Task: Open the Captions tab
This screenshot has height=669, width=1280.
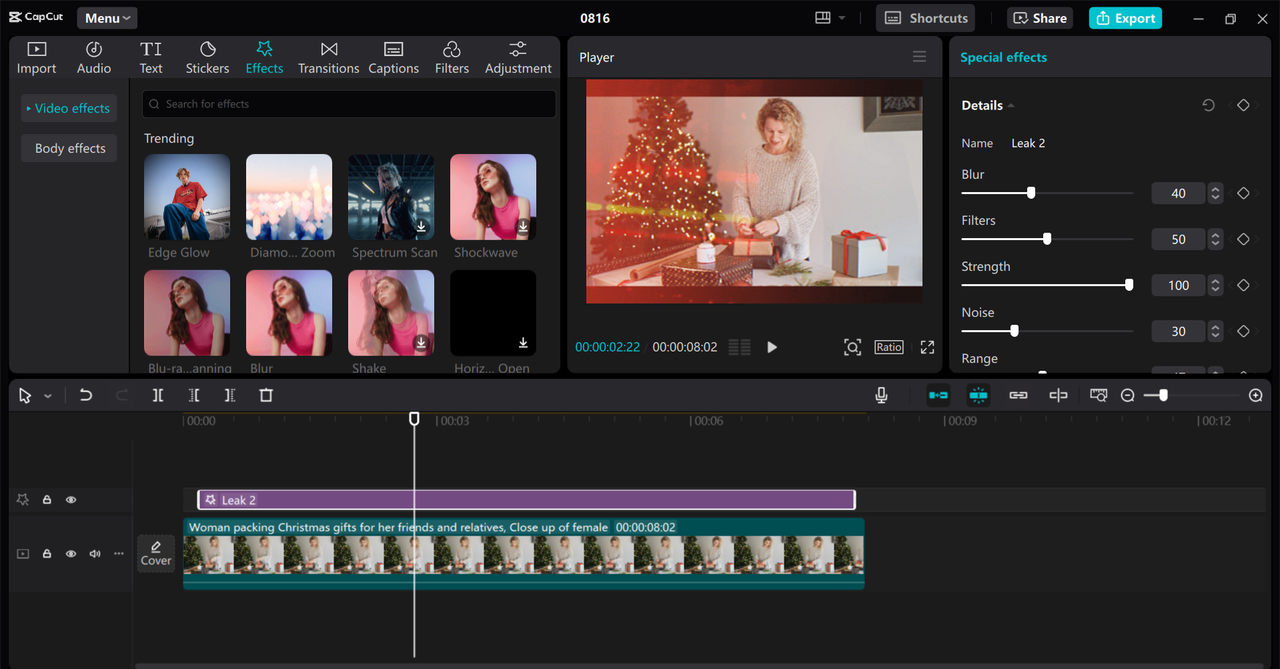Action: click(x=393, y=58)
